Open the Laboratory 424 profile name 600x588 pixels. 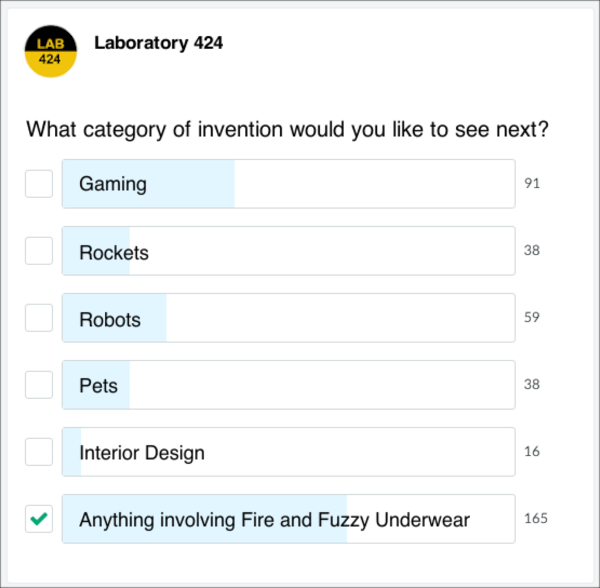point(158,43)
